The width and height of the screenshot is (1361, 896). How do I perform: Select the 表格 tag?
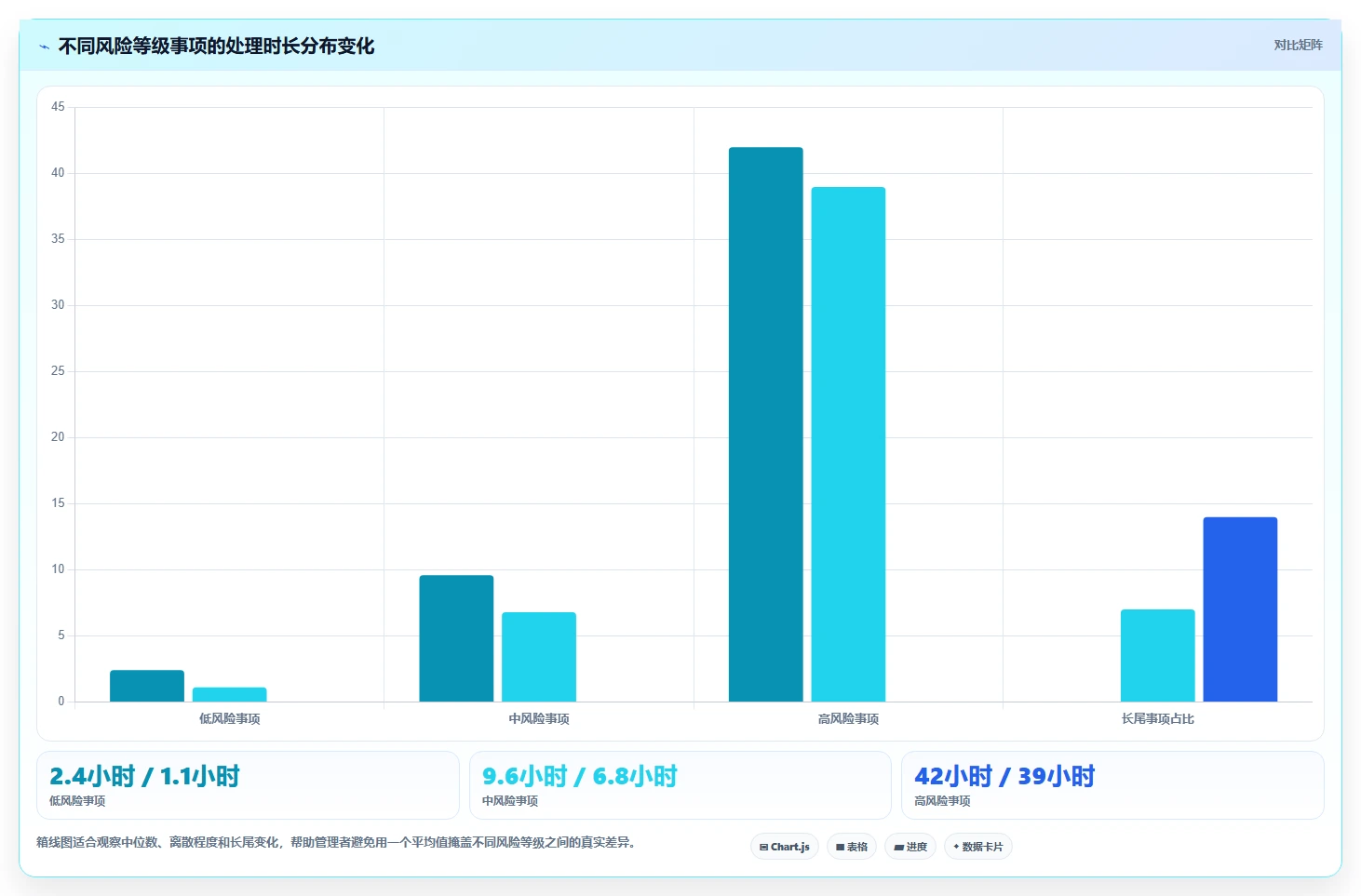(x=852, y=847)
